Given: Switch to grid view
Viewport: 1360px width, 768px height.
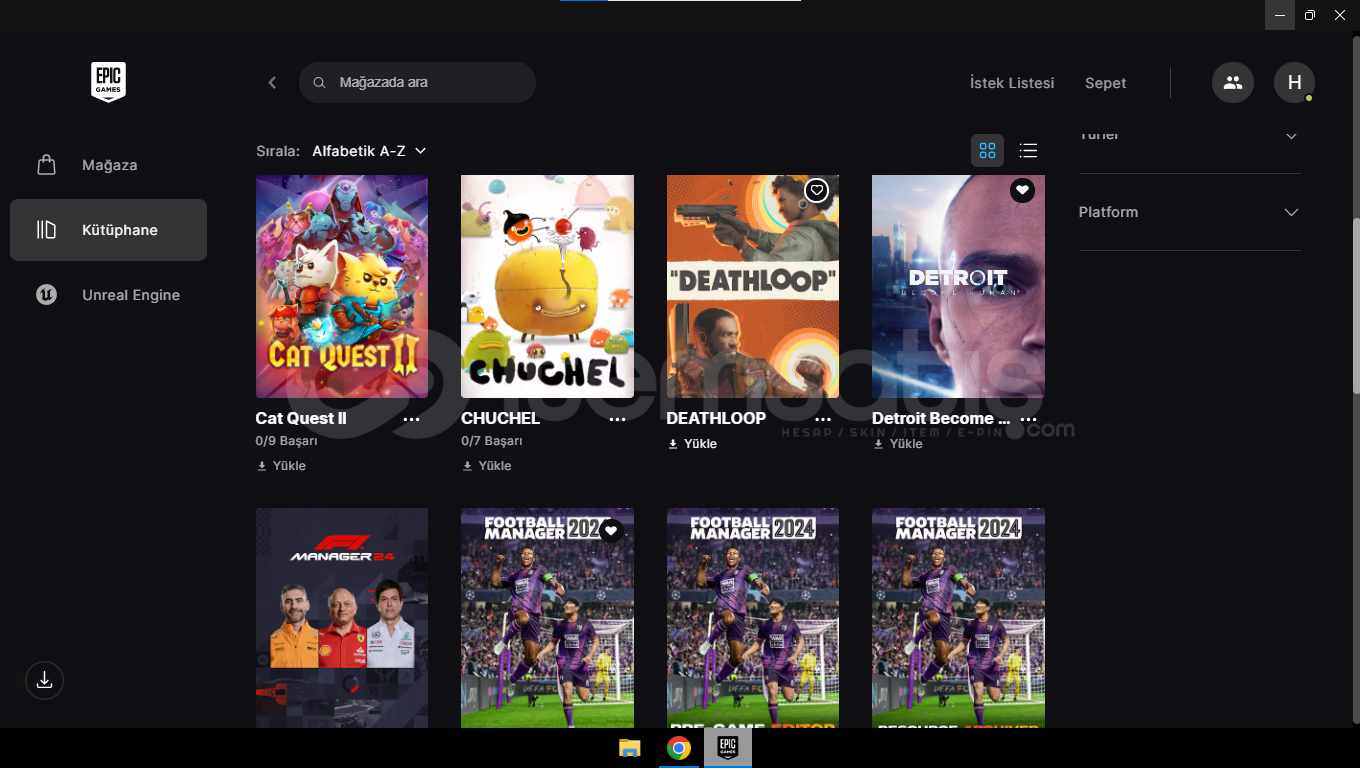Looking at the screenshot, I should pos(987,151).
